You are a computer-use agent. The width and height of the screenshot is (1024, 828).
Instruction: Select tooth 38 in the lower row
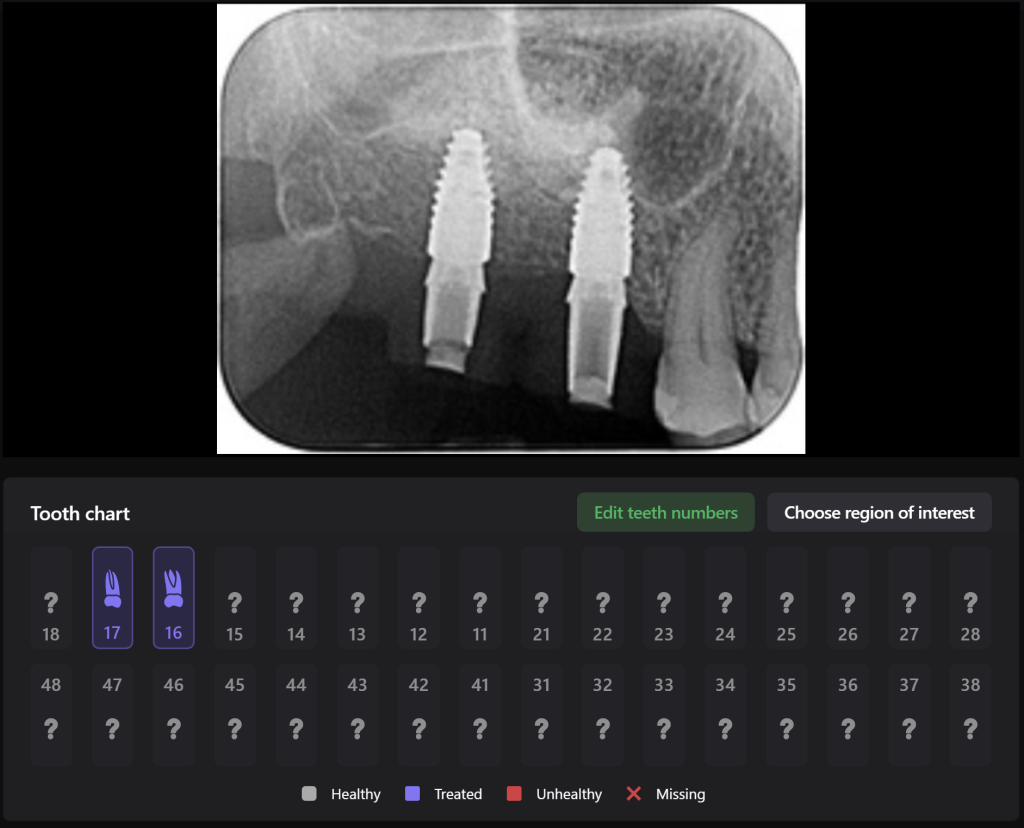(970, 713)
